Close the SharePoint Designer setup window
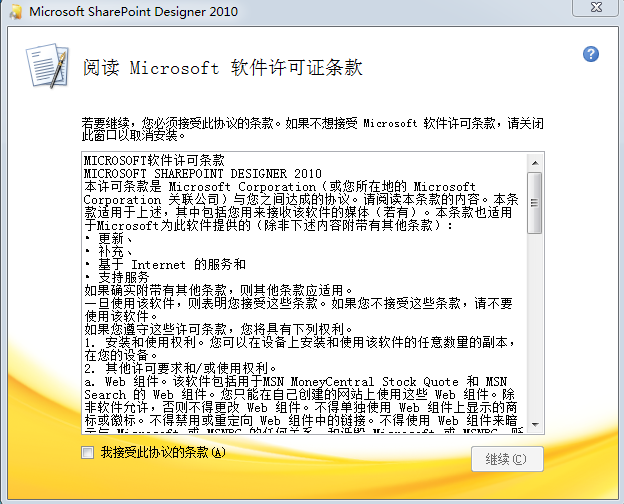The height and width of the screenshot is (504, 624). [596, 8]
